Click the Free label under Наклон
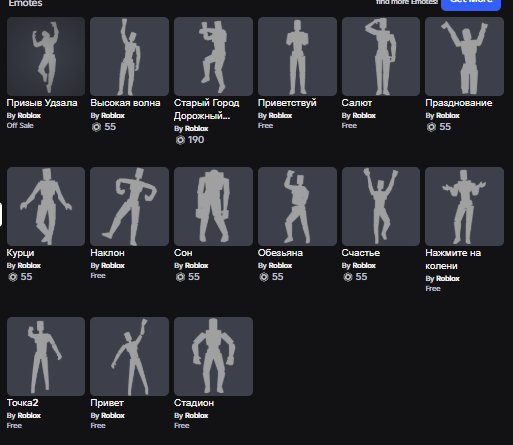This screenshot has height=445, width=513. (x=98, y=276)
